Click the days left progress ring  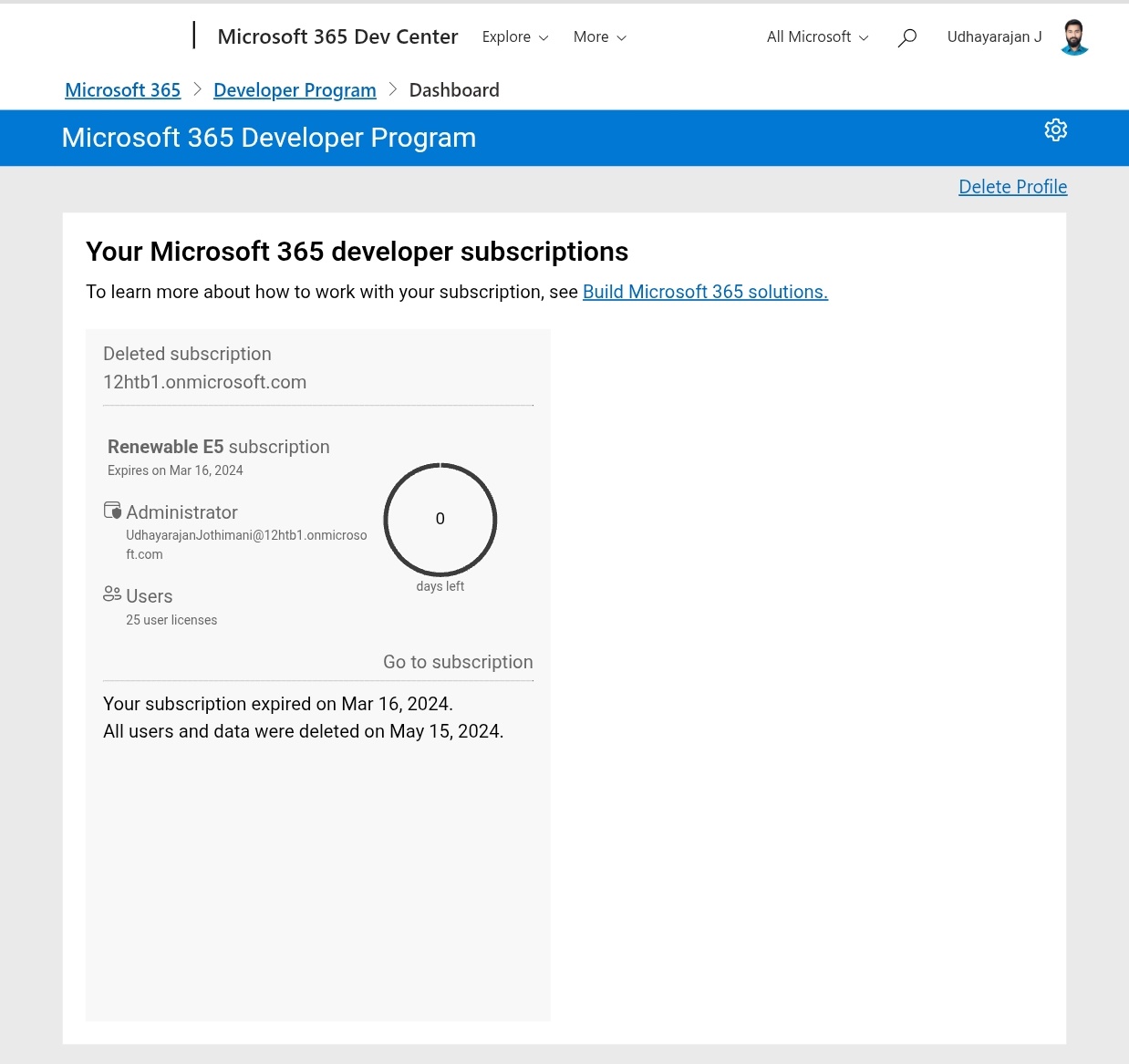coord(440,519)
